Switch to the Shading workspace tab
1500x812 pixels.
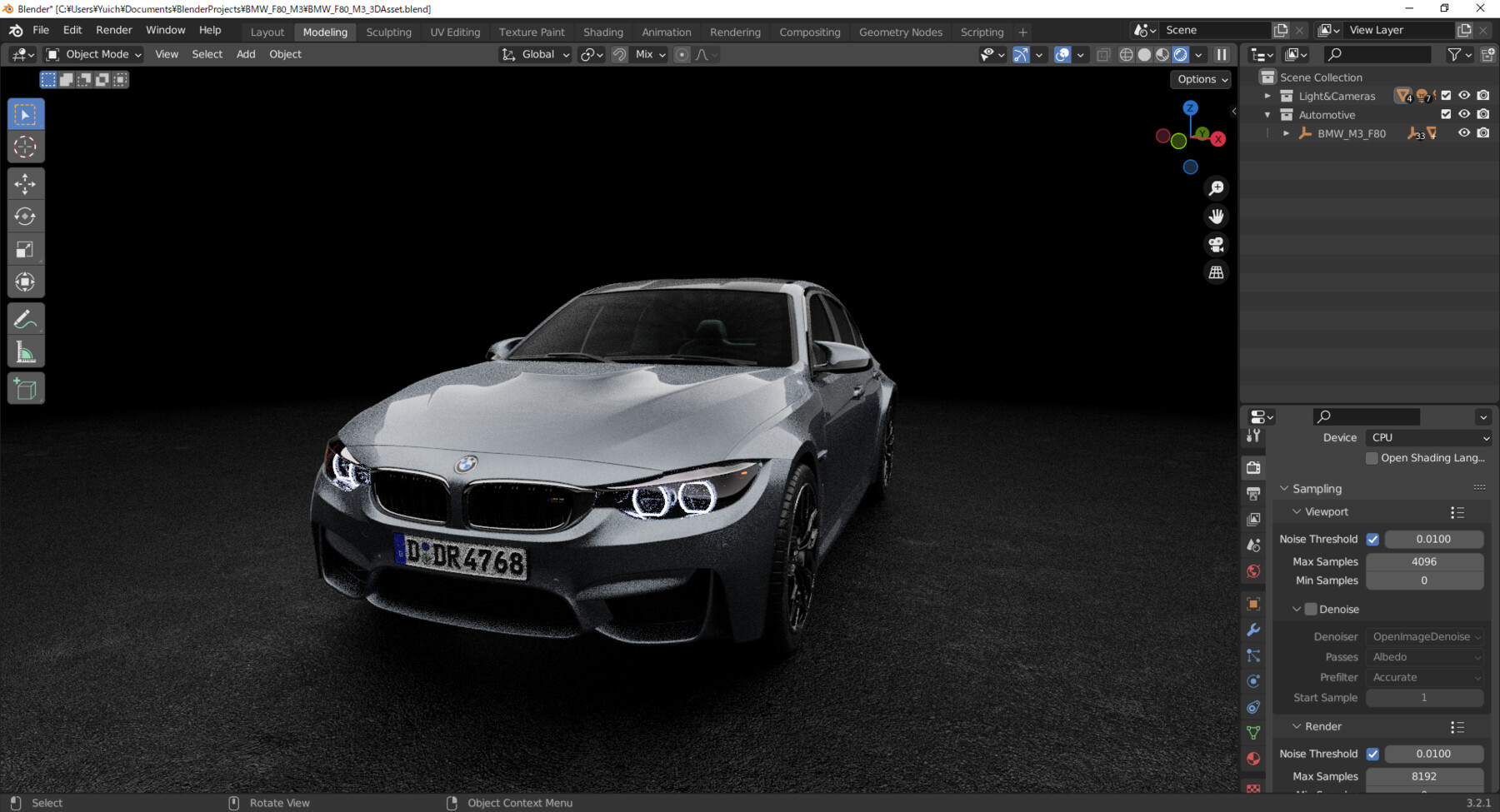(x=603, y=32)
